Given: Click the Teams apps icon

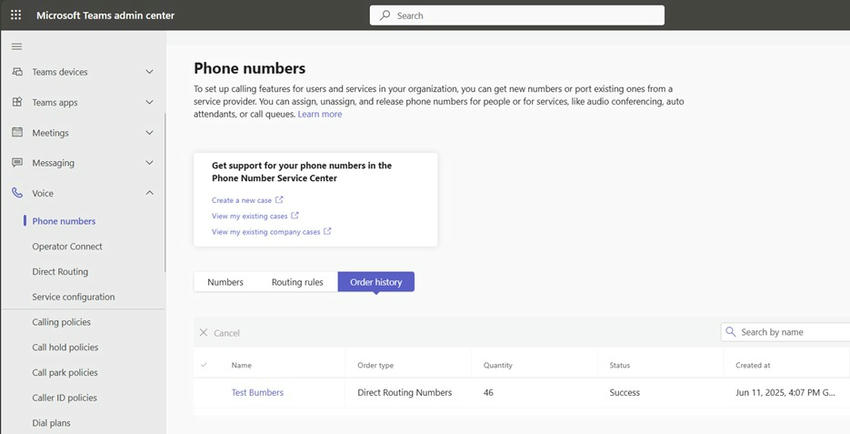Looking at the screenshot, I should click(x=17, y=102).
